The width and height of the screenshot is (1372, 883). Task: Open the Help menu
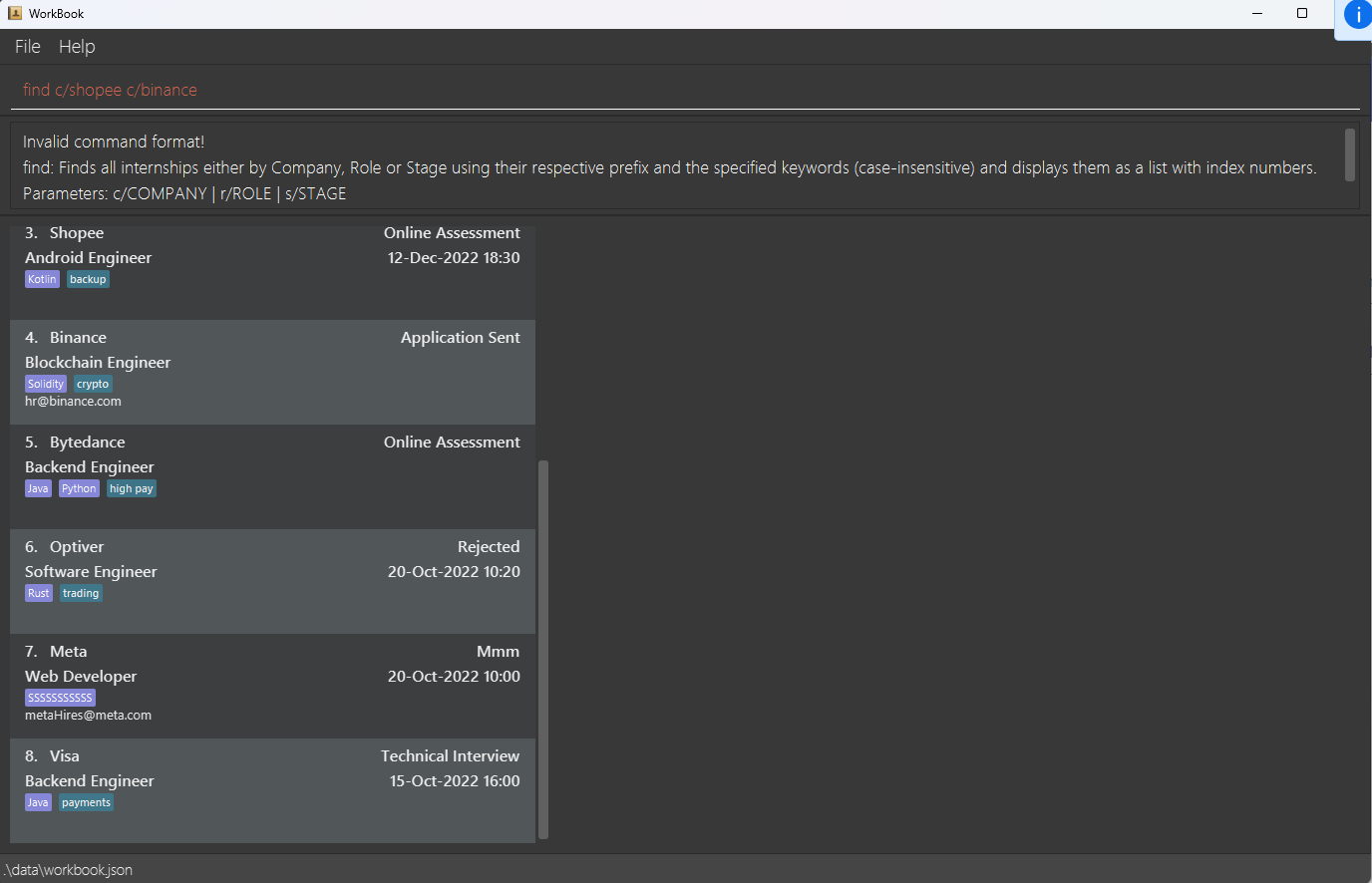pyautogui.click(x=77, y=47)
